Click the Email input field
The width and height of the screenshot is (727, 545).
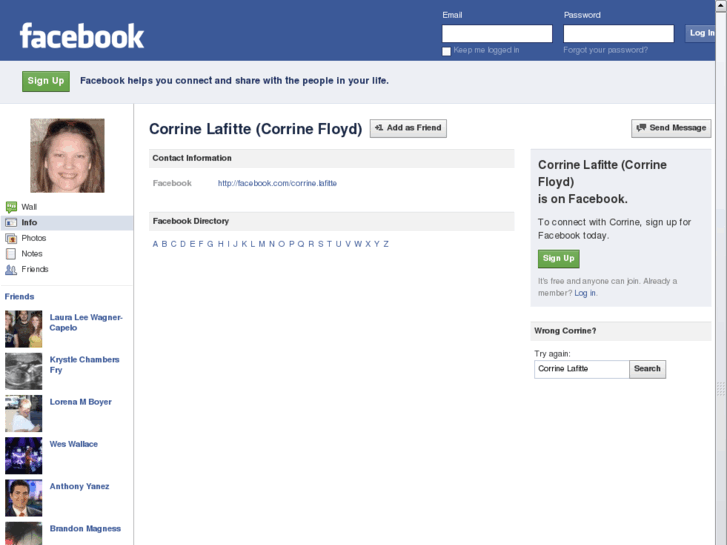coord(497,33)
